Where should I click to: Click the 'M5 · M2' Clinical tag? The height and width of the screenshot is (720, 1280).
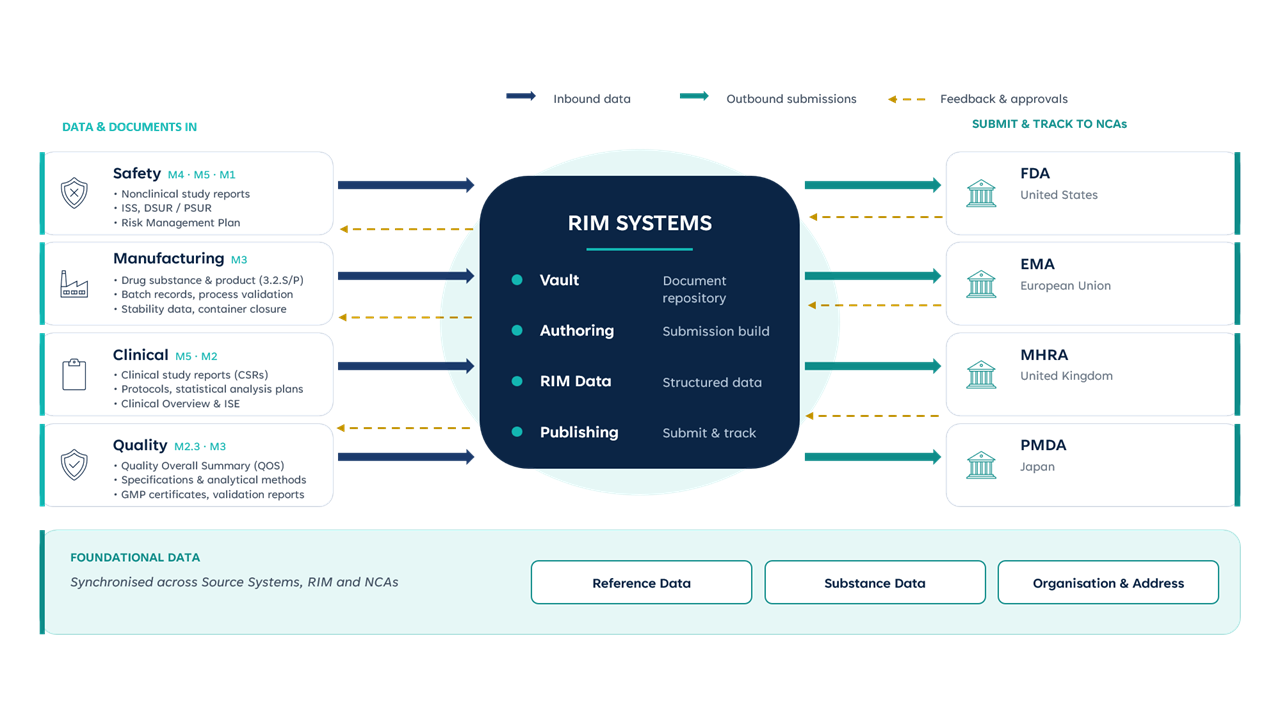point(196,356)
